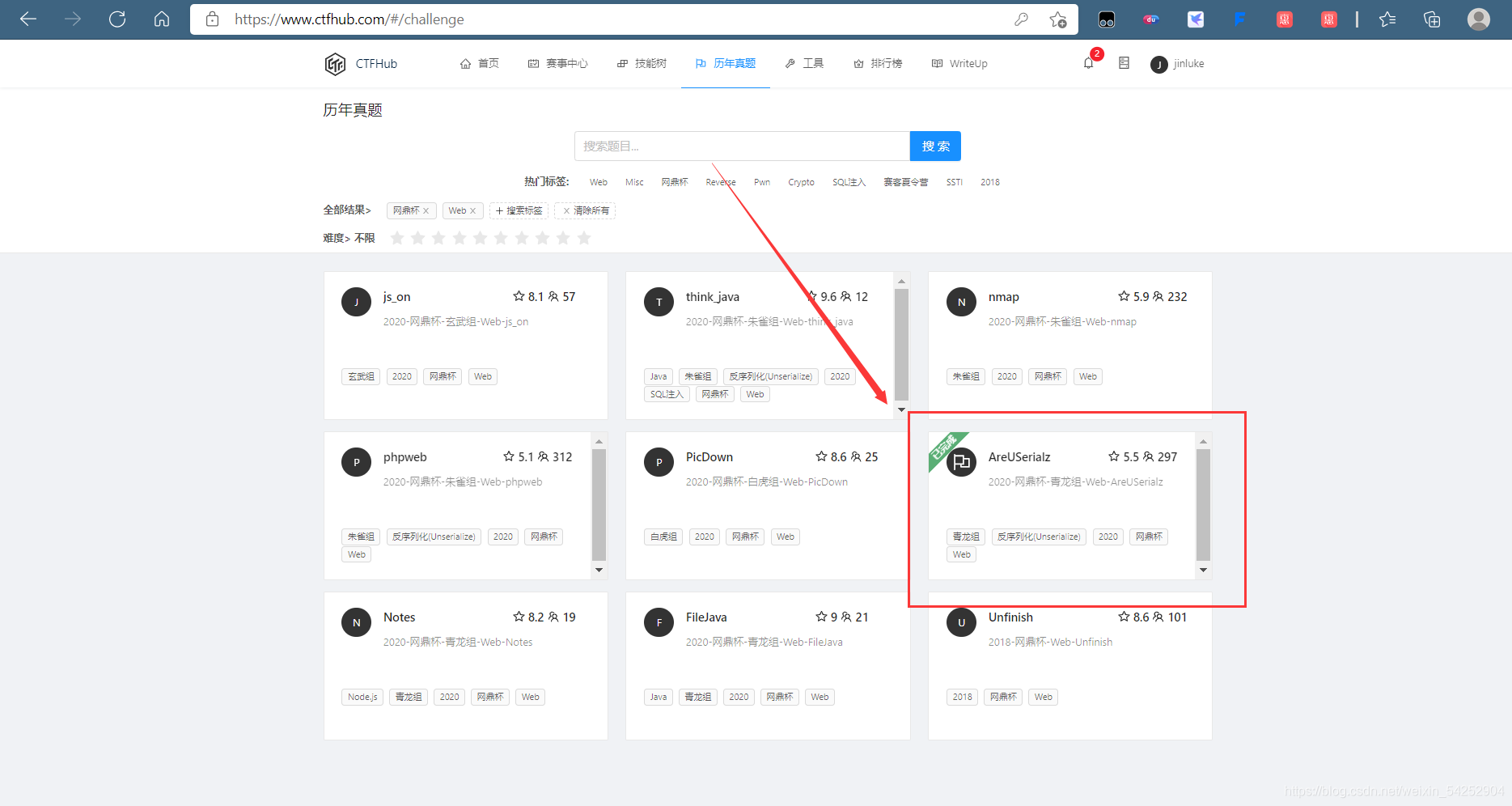Click the 搜索题目 search input field
This screenshot has width=1512, height=806.
(x=741, y=146)
